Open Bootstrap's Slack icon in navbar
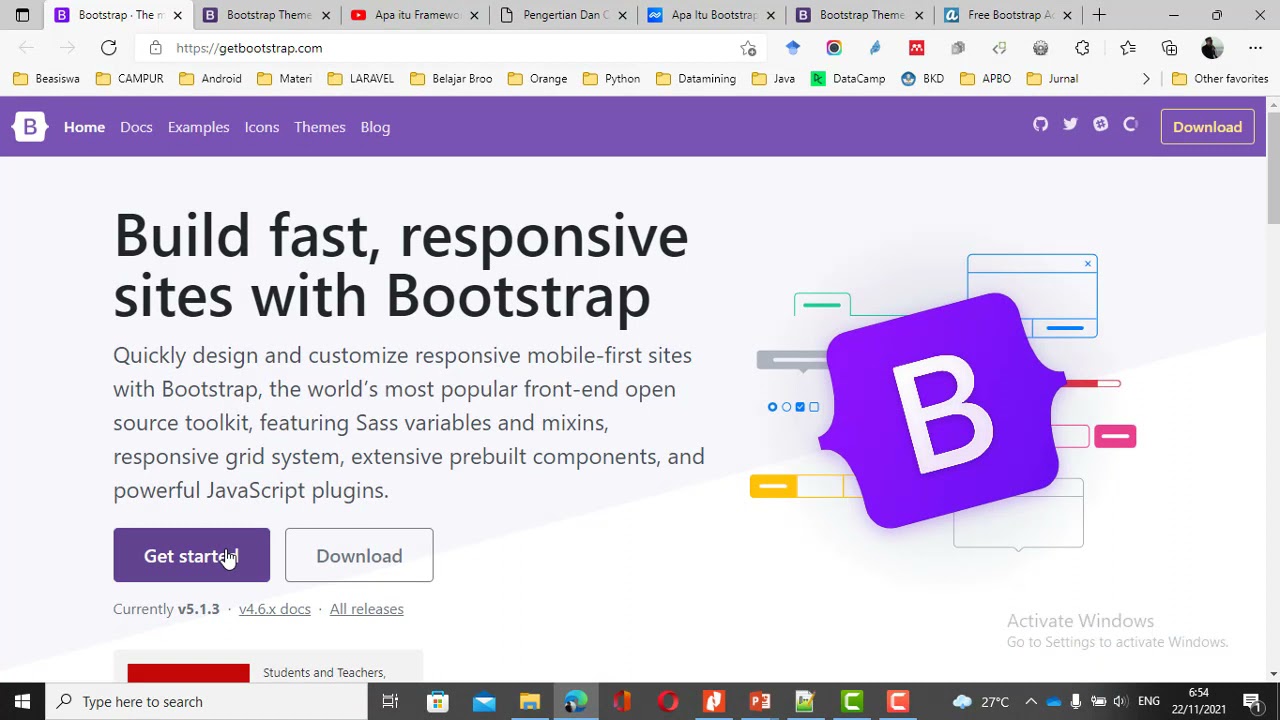Screen dimensions: 1280x720 pos(1101,125)
